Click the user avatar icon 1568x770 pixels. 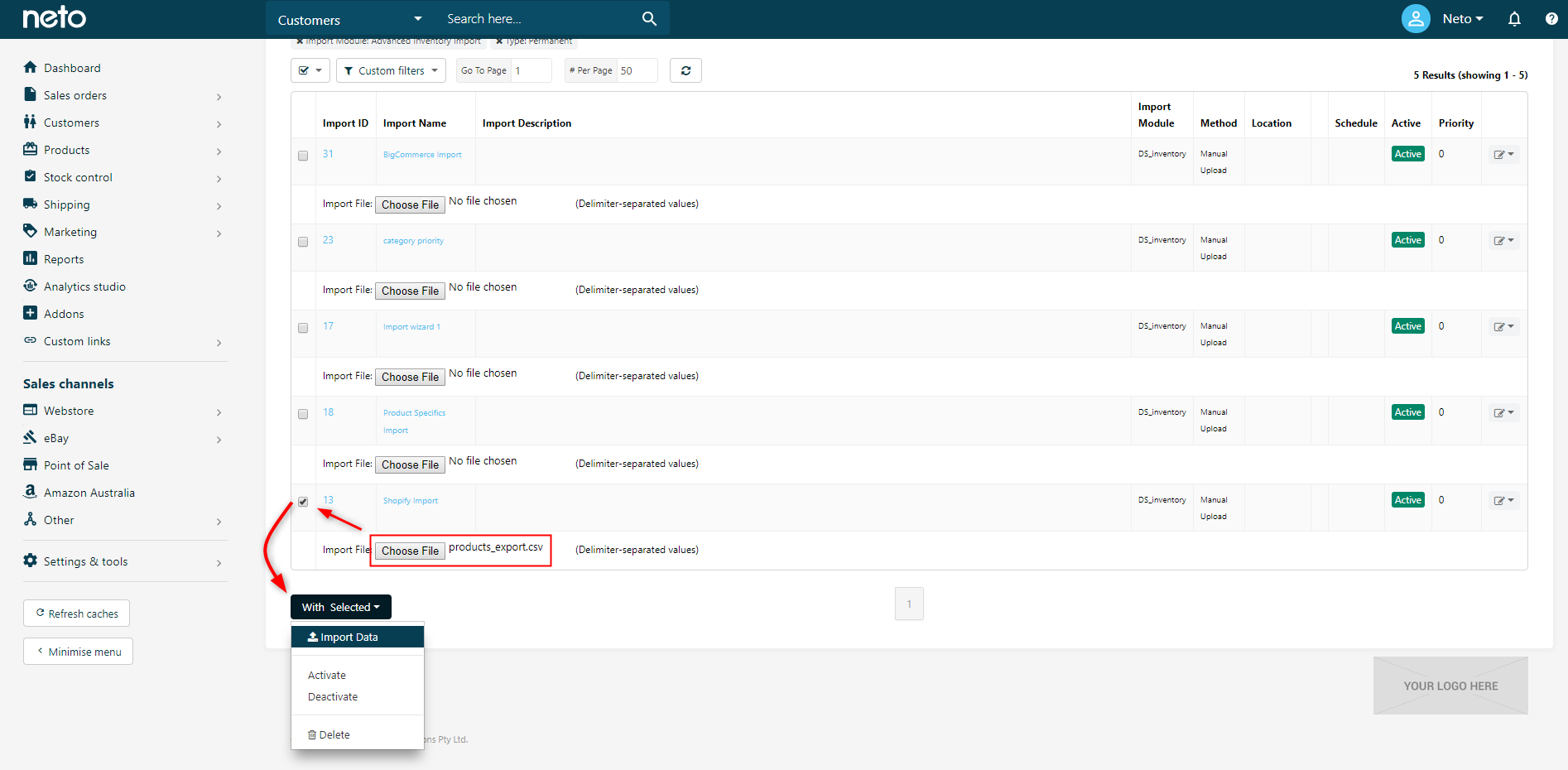(x=1416, y=18)
